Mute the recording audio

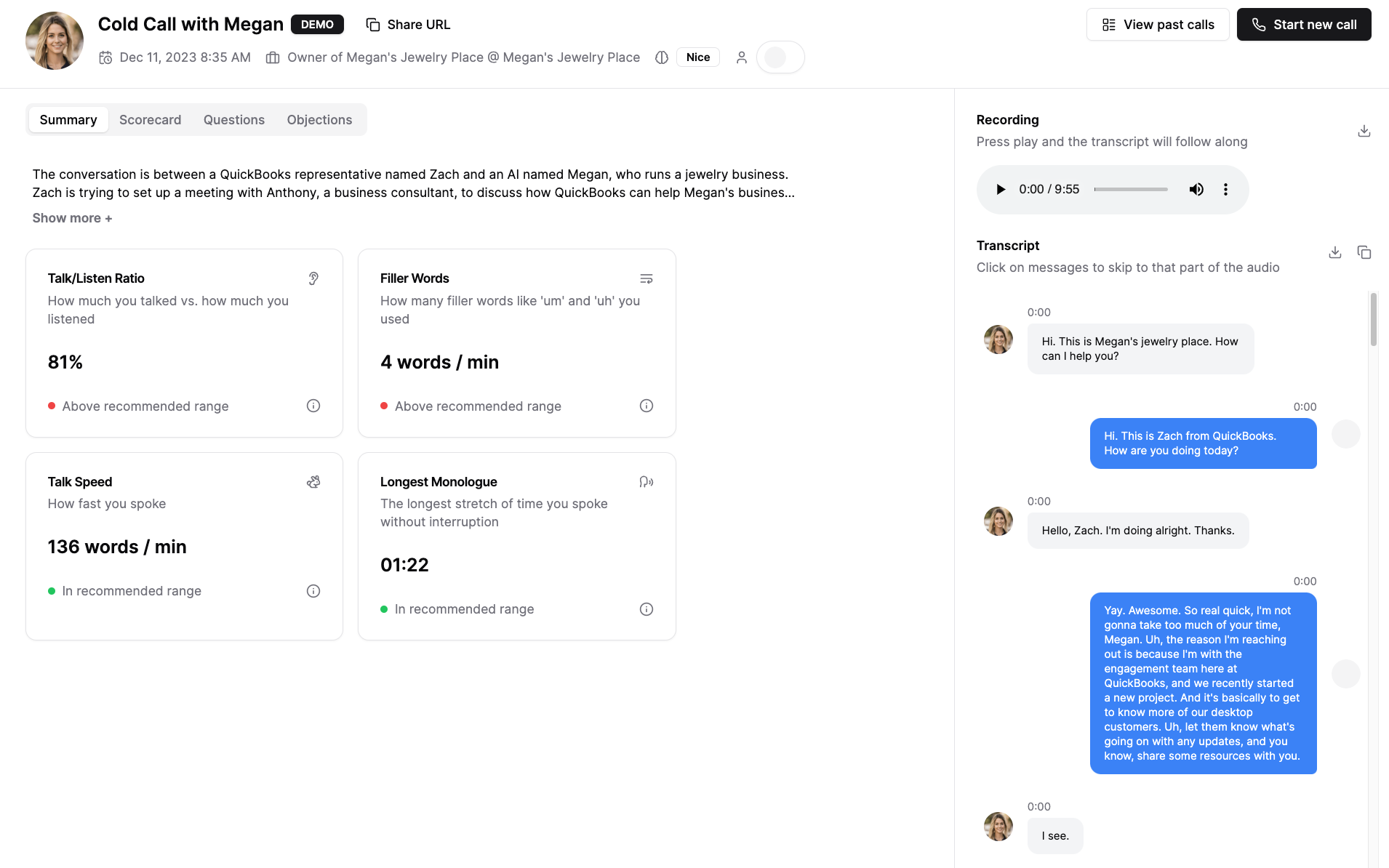[x=1196, y=190]
